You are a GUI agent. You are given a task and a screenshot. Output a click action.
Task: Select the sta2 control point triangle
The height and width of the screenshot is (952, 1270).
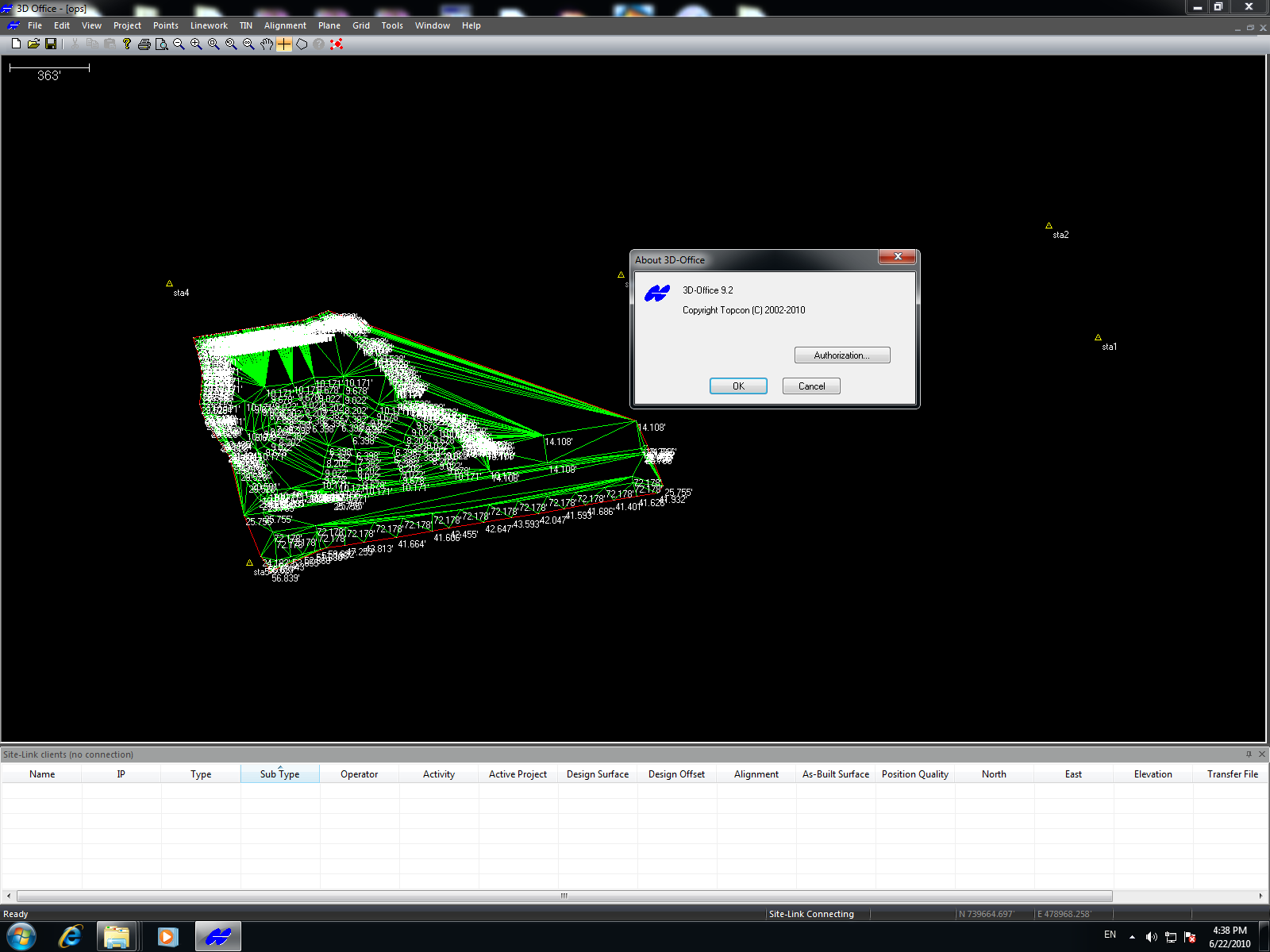tap(1049, 225)
